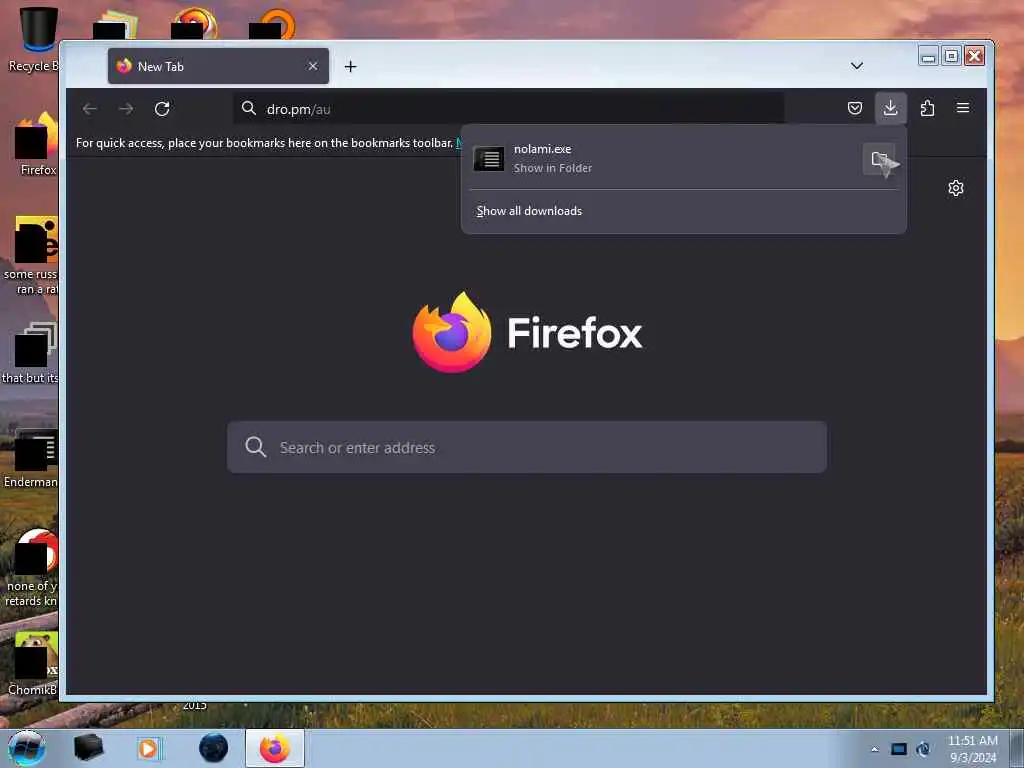This screenshot has height=768, width=1024.
Task: Click the Firefox taskbar button
Action: (x=275, y=748)
